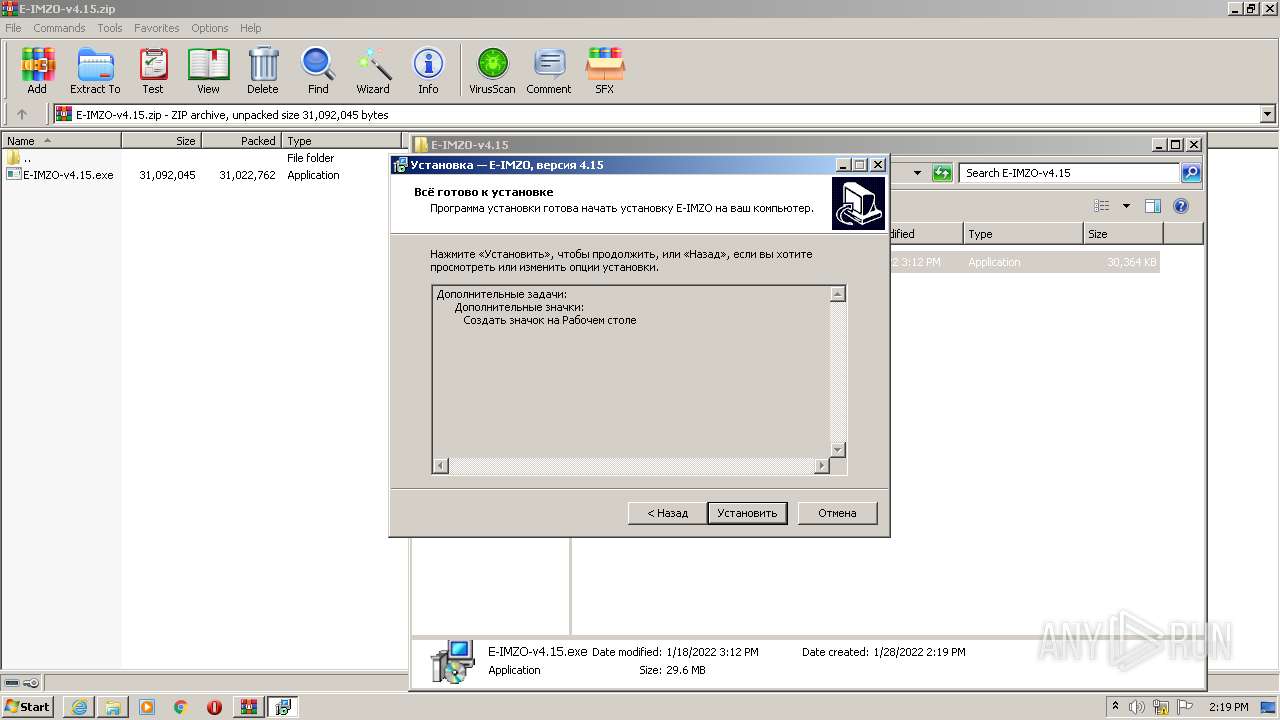This screenshot has width=1280, height=720.
Task: Click the volume speaker tray icon
Action: tap(1137, 707)
